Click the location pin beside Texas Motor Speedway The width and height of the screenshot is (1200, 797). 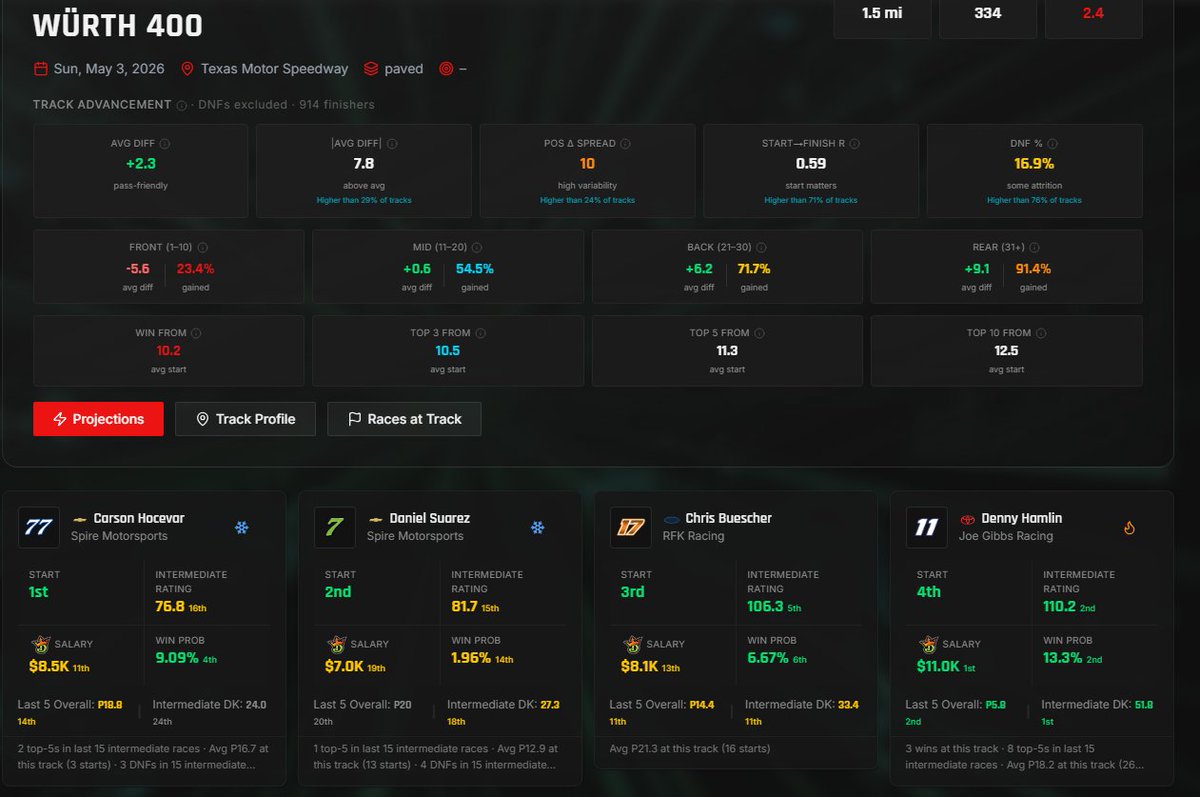click(x=187, y=69)
